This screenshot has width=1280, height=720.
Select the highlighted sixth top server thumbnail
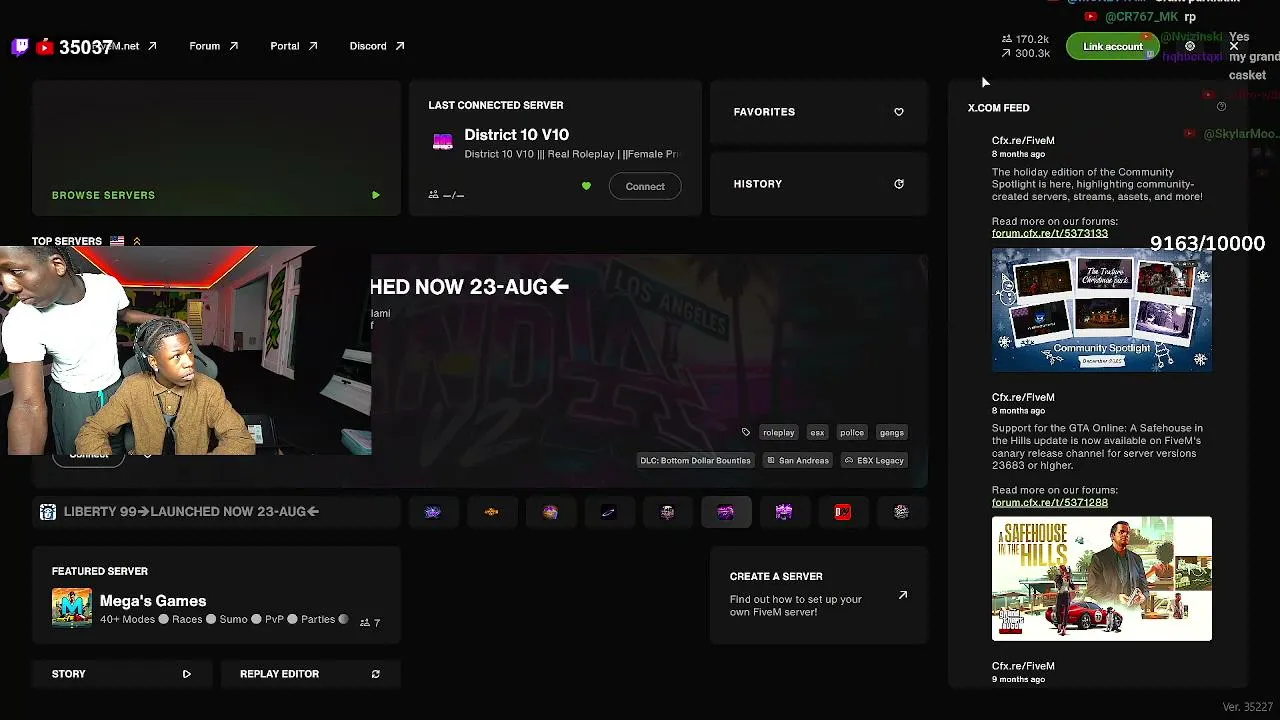point(726,512)
